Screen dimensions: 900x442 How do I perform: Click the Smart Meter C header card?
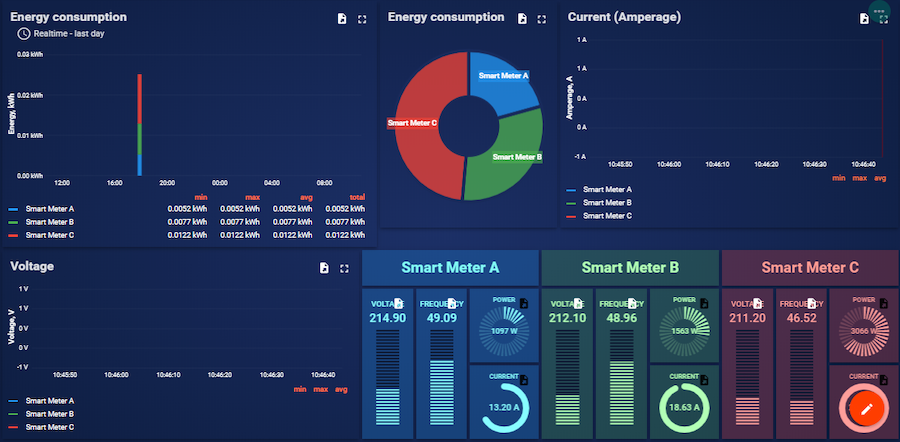809,267
